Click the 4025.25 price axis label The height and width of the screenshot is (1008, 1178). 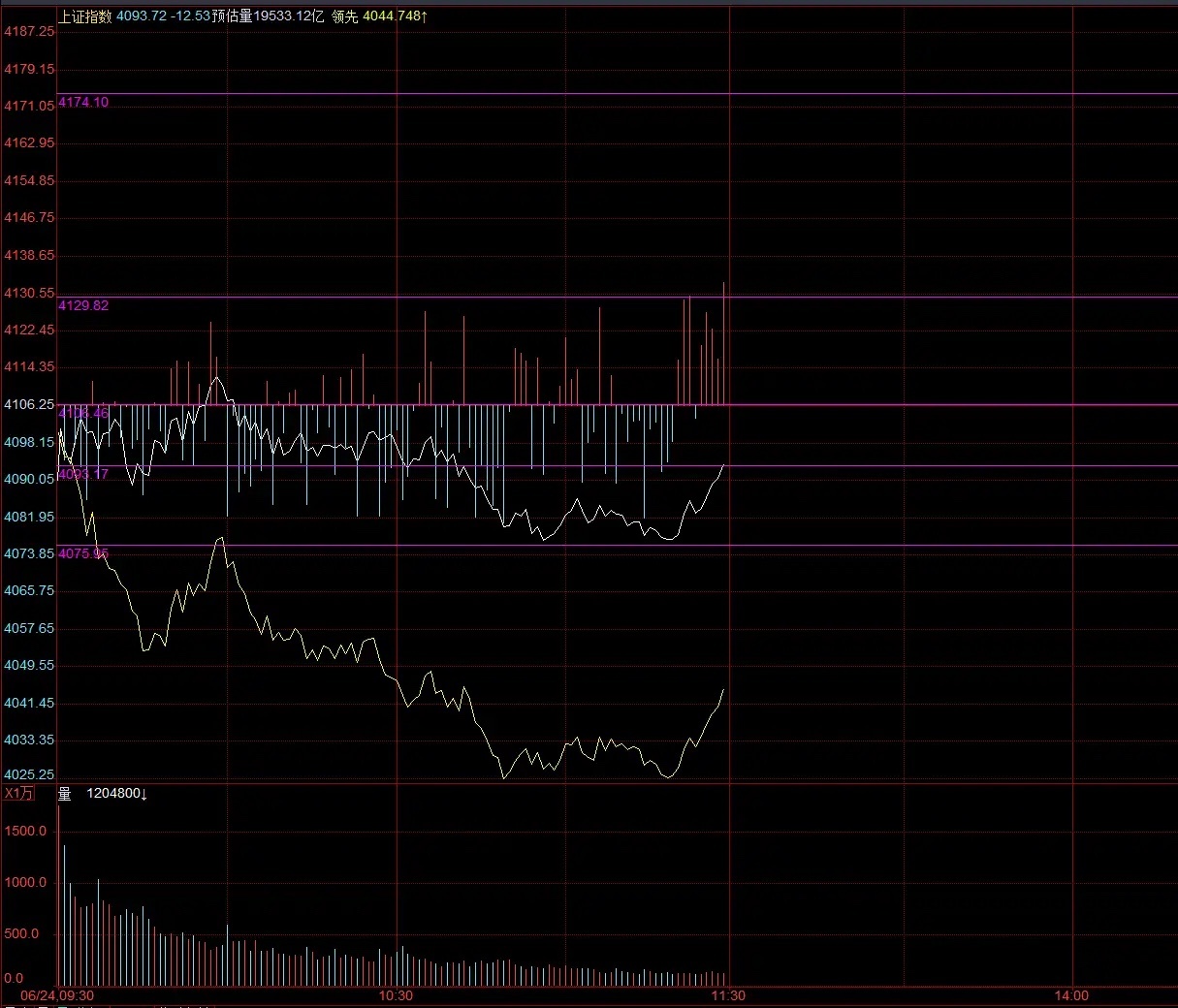click(29, 774)
